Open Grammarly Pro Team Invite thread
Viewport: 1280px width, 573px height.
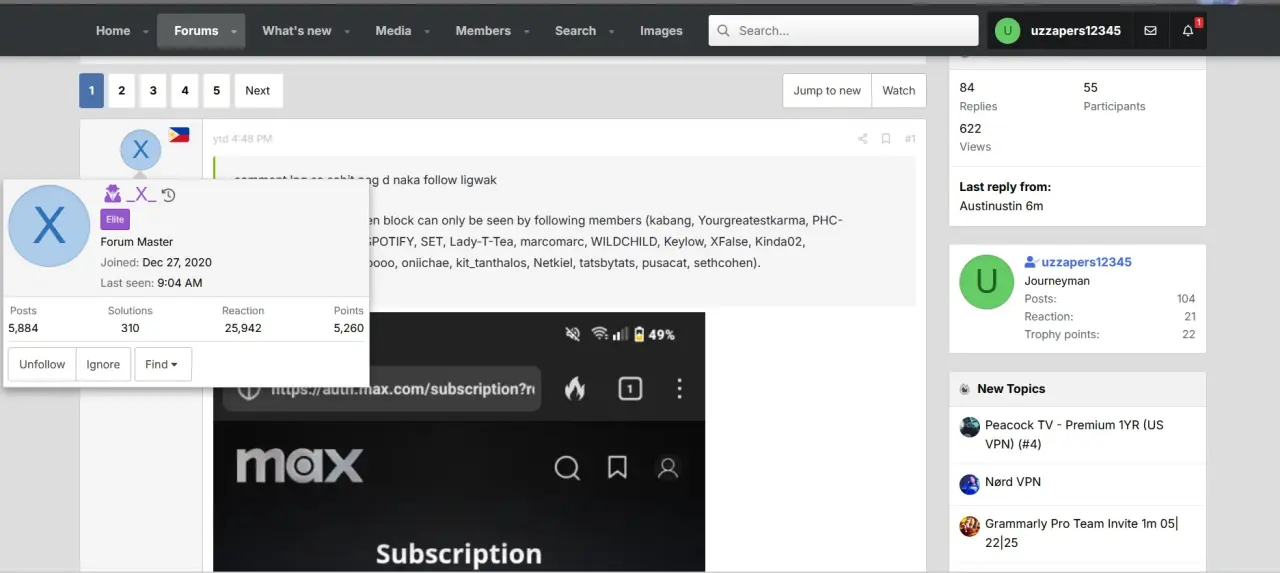coord(1081,533)
